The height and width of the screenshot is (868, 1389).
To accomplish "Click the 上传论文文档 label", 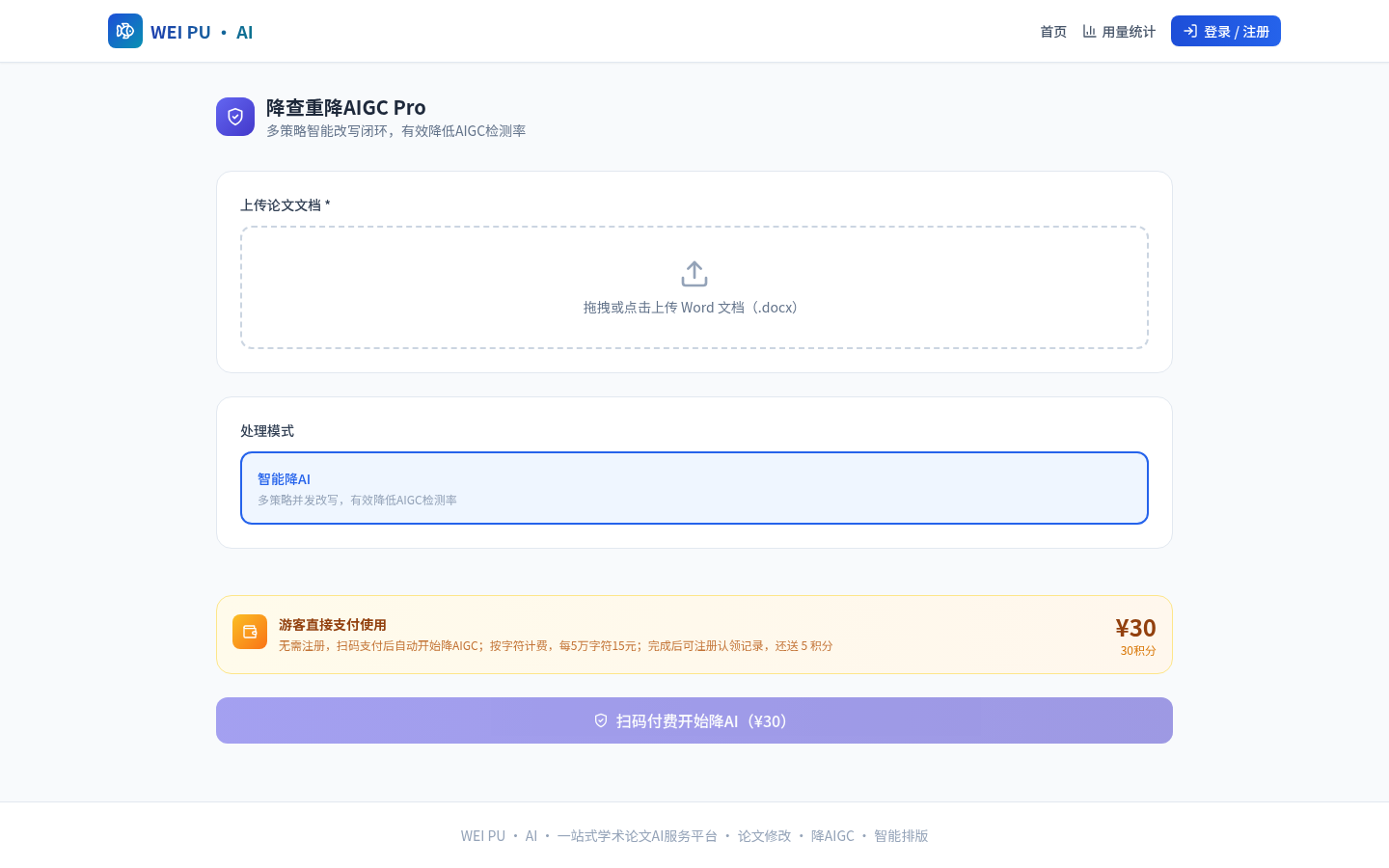I will pyautogui.click(x=286, y=205).
